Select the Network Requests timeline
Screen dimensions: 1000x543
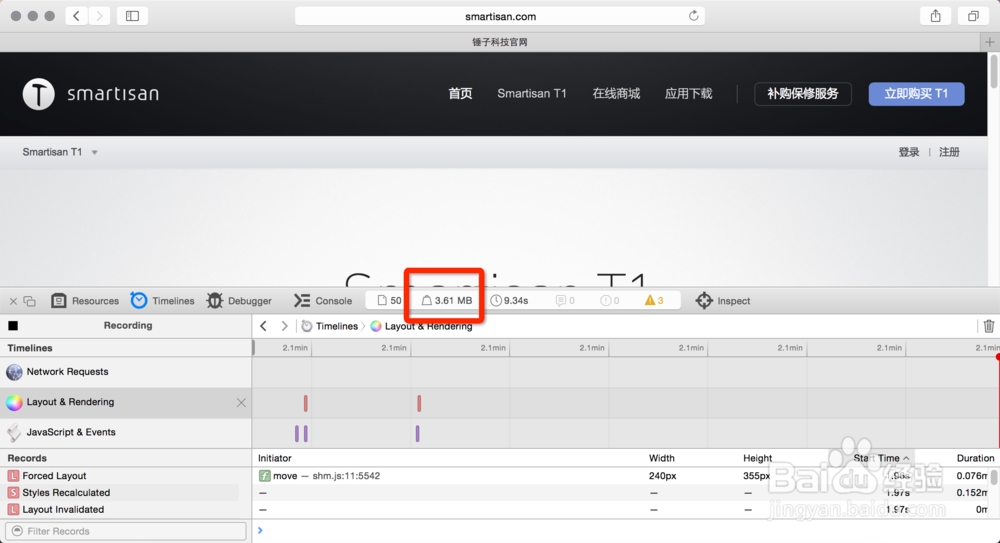click(126, 372)
